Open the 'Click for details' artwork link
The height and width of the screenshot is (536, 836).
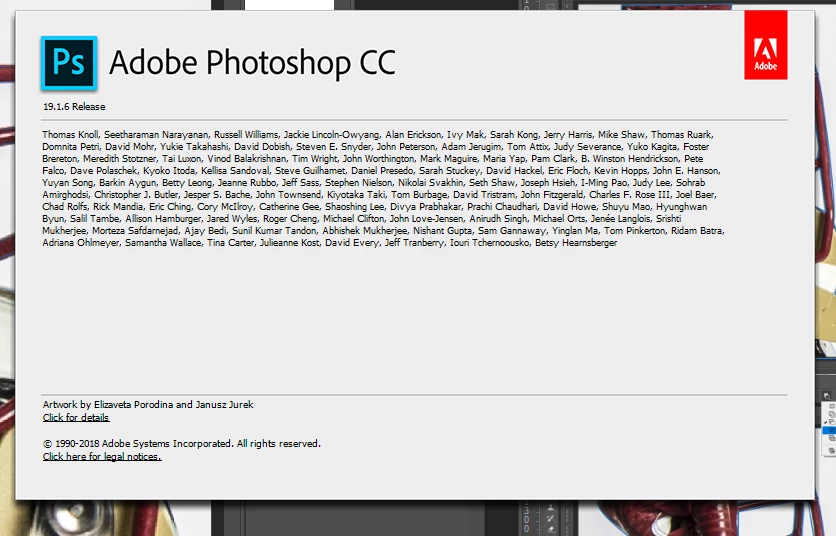[x=76, y=418]
